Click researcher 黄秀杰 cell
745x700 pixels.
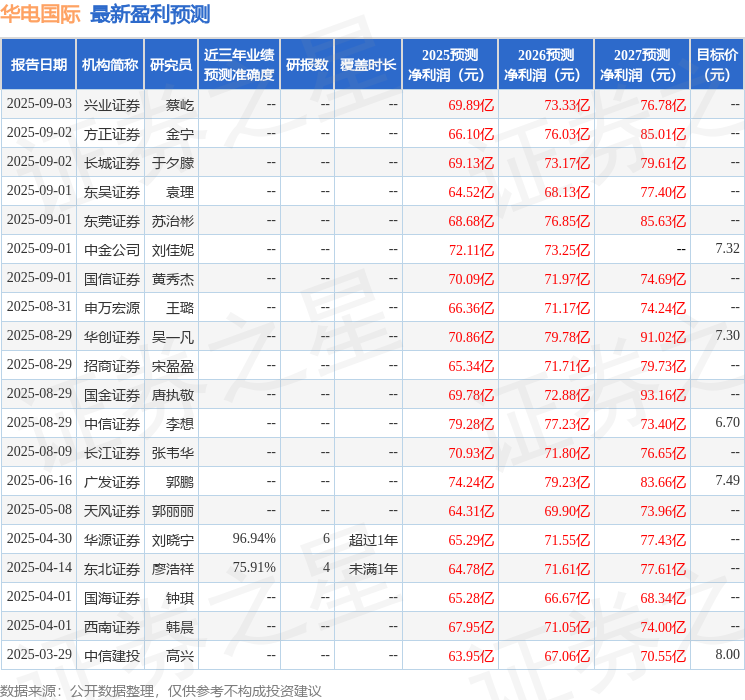(173, 279)
